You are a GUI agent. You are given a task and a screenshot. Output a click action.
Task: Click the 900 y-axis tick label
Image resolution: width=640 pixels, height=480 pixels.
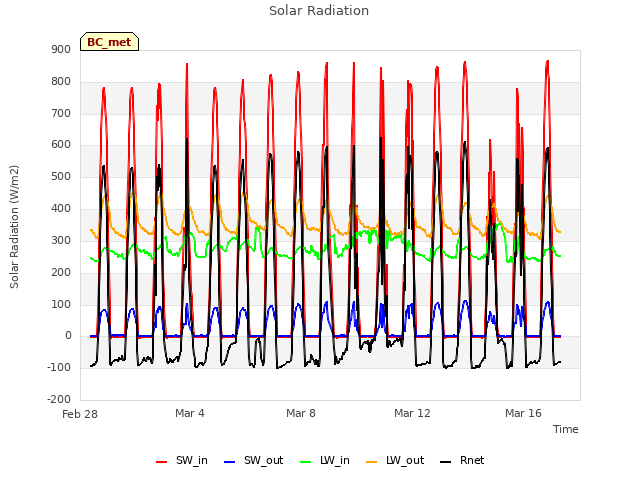tap(61, 50)
